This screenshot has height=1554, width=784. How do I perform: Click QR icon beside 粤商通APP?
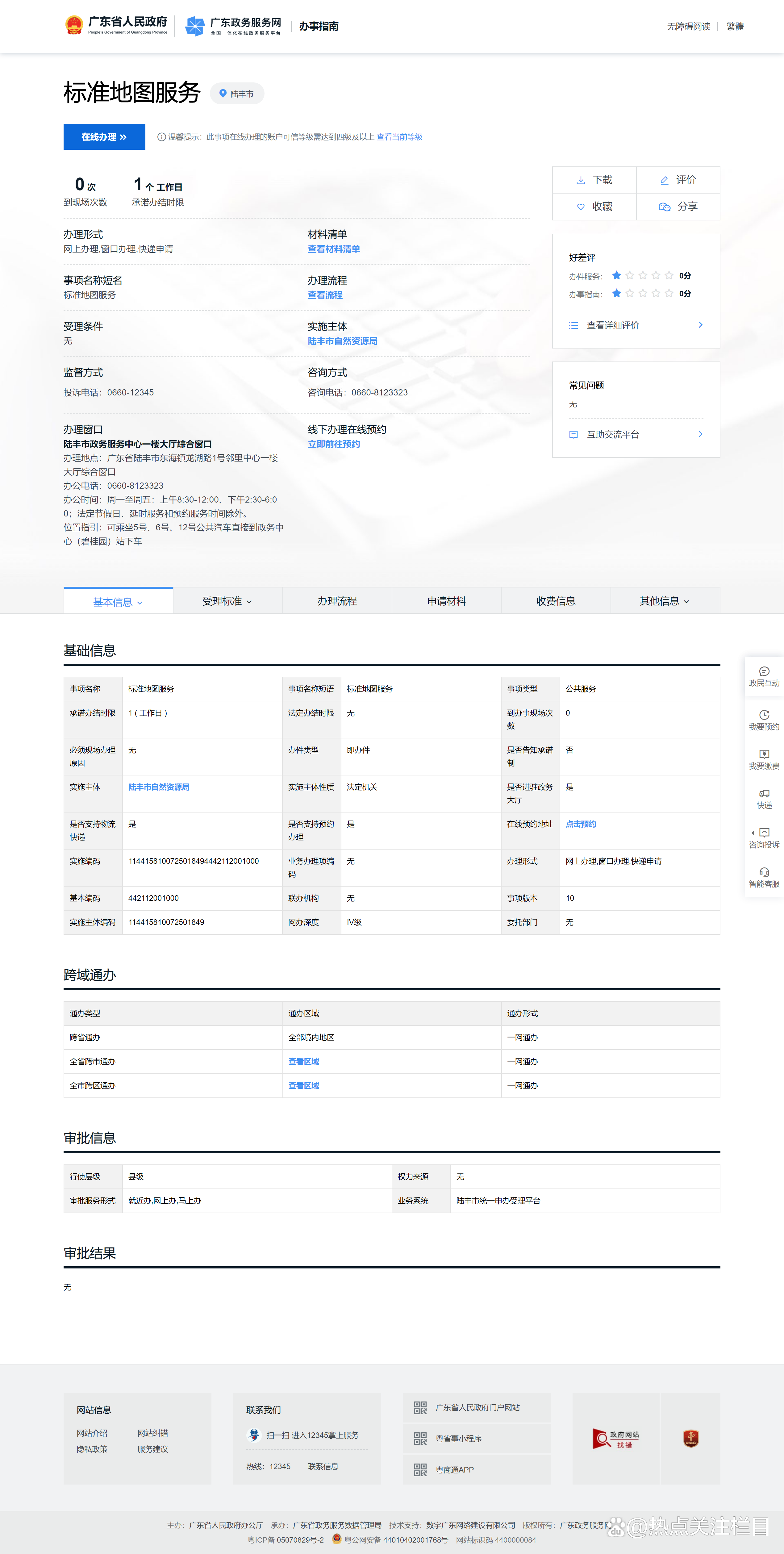(420, 1469)
